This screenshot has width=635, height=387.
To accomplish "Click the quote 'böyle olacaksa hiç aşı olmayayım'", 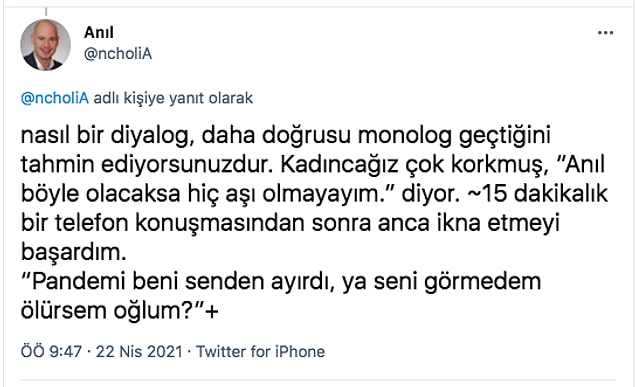I will (208, 194).
